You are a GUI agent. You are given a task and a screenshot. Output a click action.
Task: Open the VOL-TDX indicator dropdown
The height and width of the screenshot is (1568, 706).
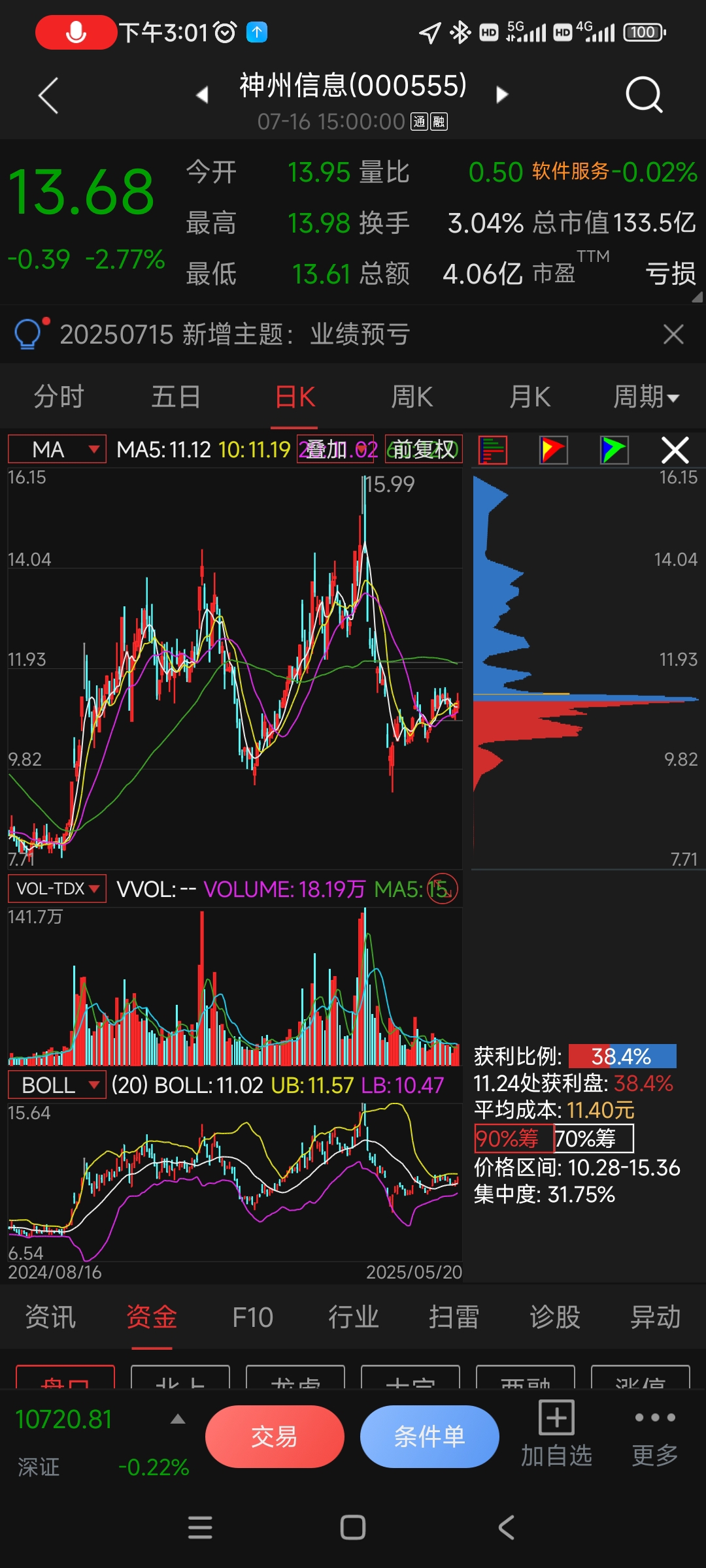[x=57, y=889]
